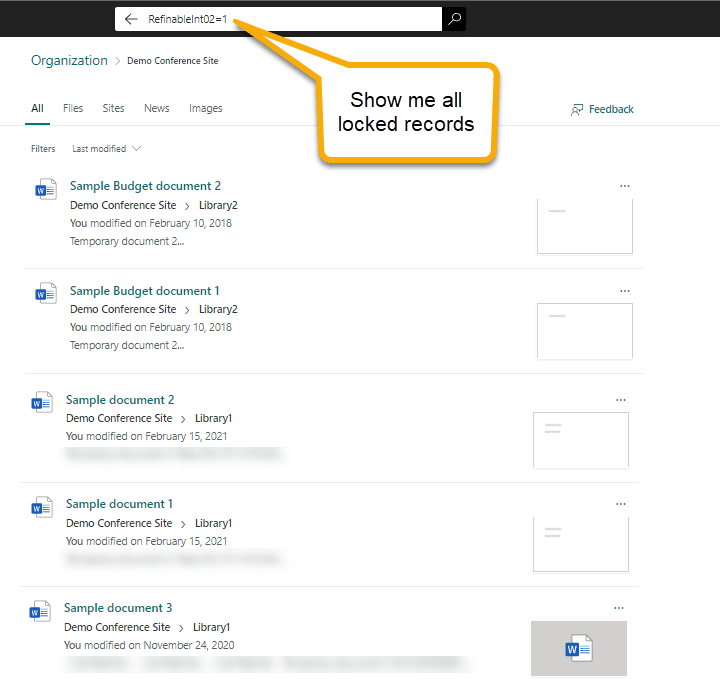
Task: Click Demo Conference Site path for Sample document 2
Action: click(119, 418)
